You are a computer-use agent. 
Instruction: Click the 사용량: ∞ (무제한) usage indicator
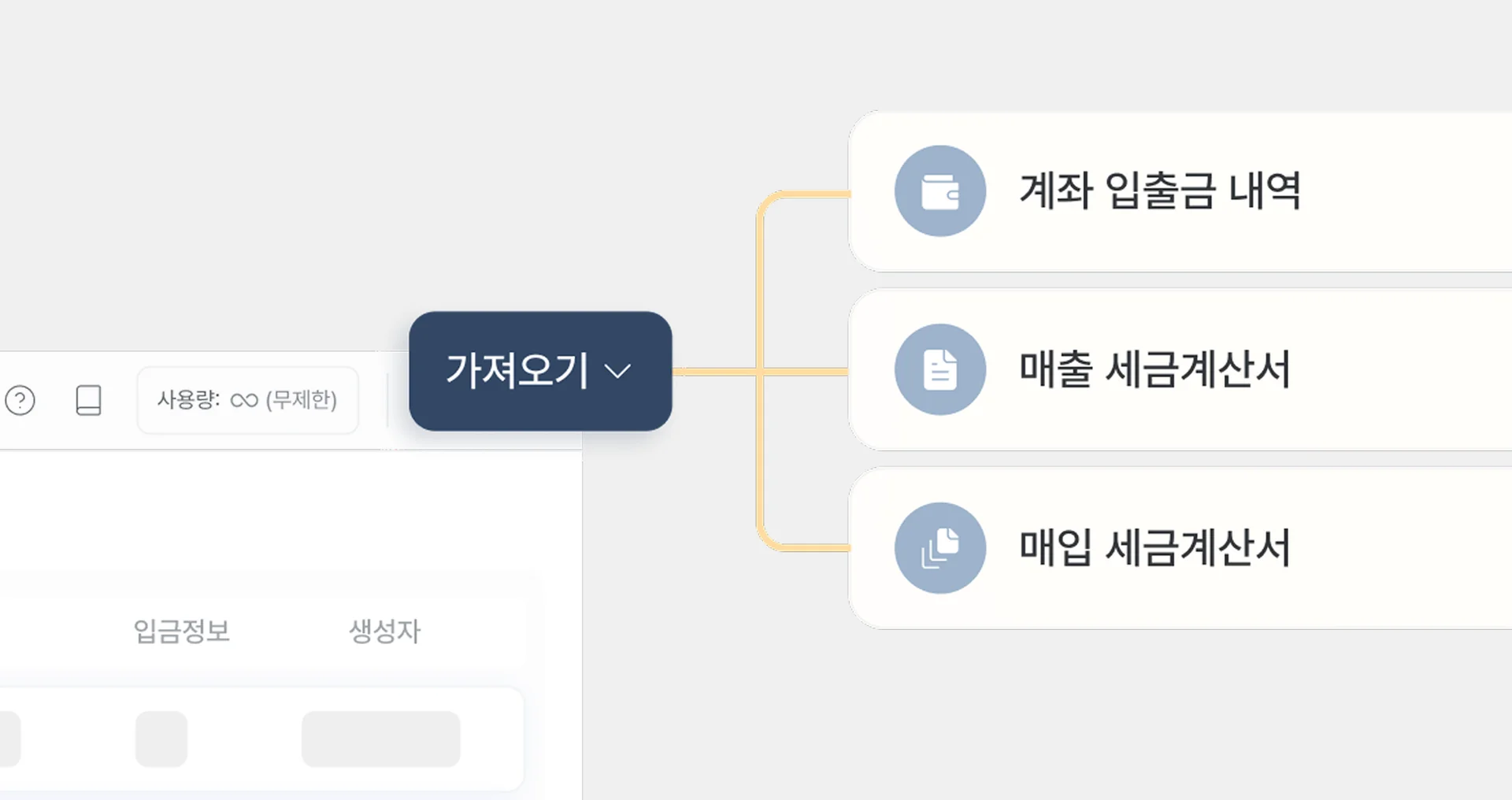[247, 400]
